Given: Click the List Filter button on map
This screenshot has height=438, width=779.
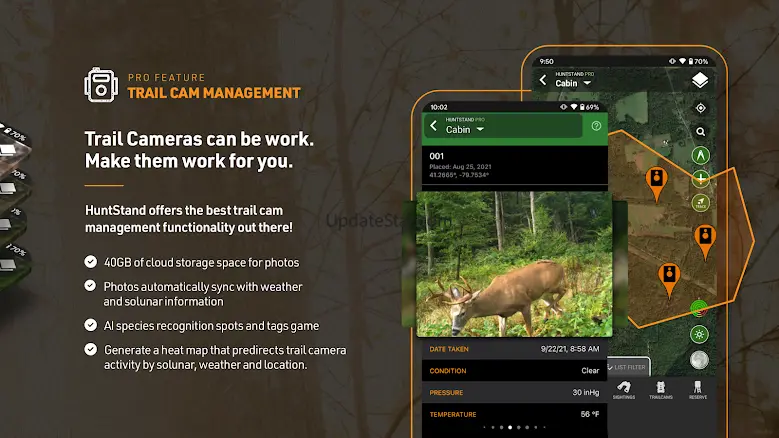Looking at the screenshot, I should [628, 367].
